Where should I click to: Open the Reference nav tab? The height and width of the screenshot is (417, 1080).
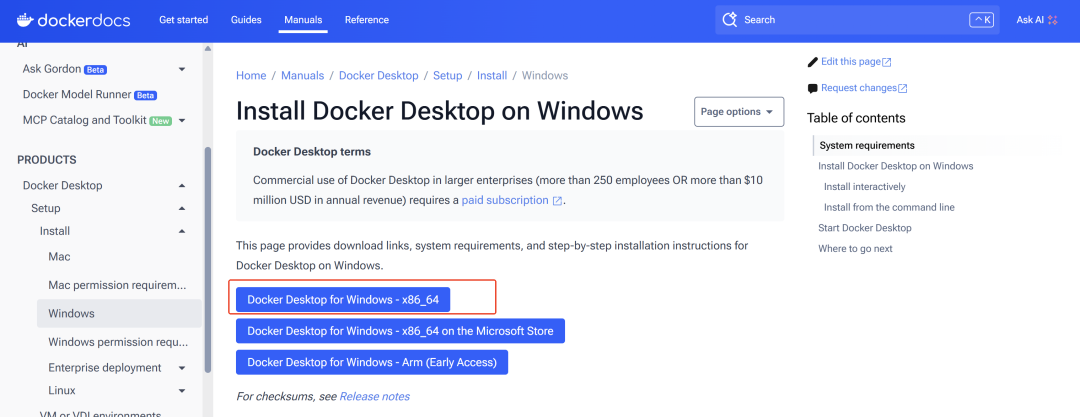coord(366,20)
